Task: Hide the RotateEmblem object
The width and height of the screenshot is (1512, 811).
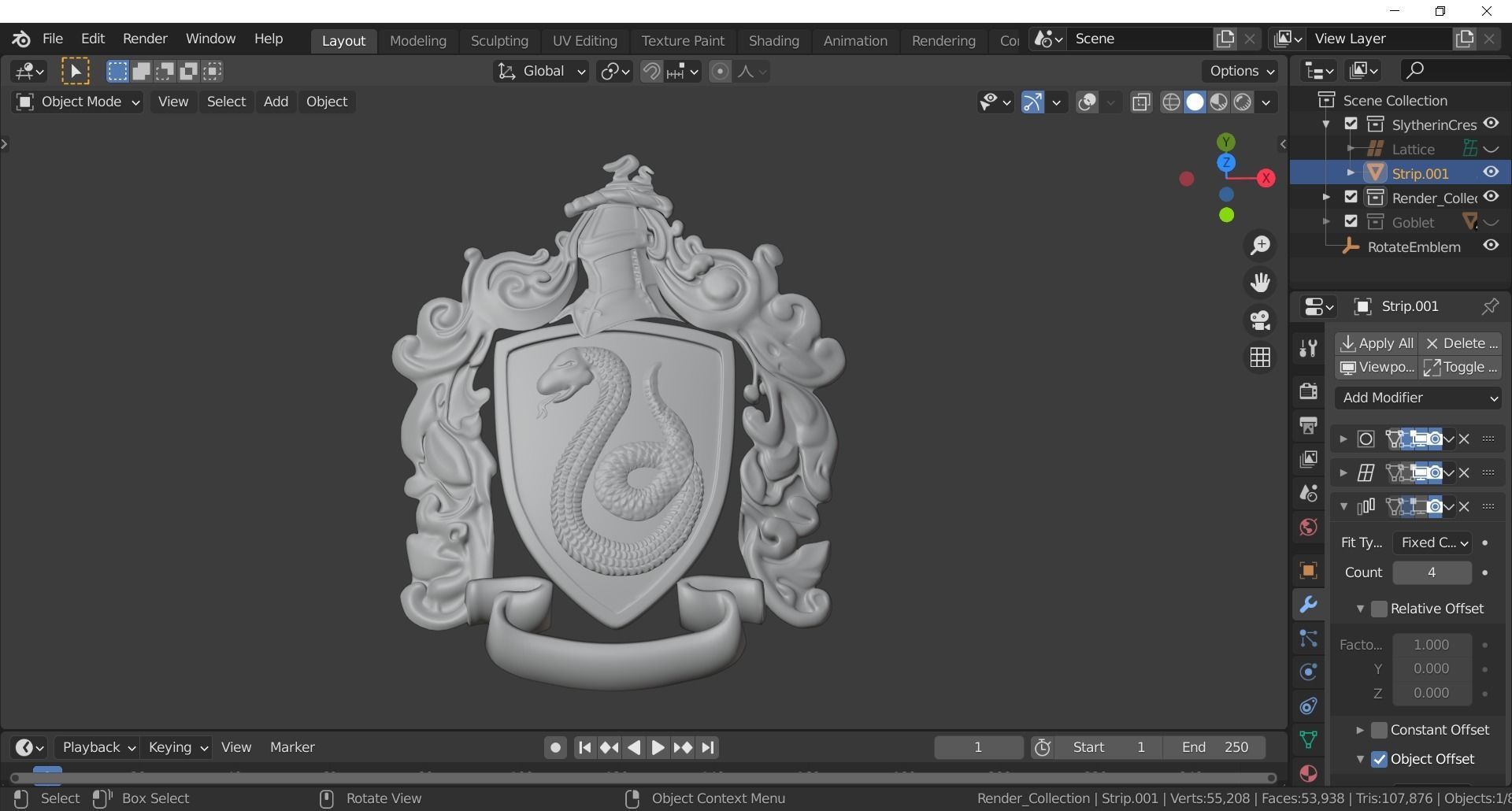Action: tap(1491, 246)
